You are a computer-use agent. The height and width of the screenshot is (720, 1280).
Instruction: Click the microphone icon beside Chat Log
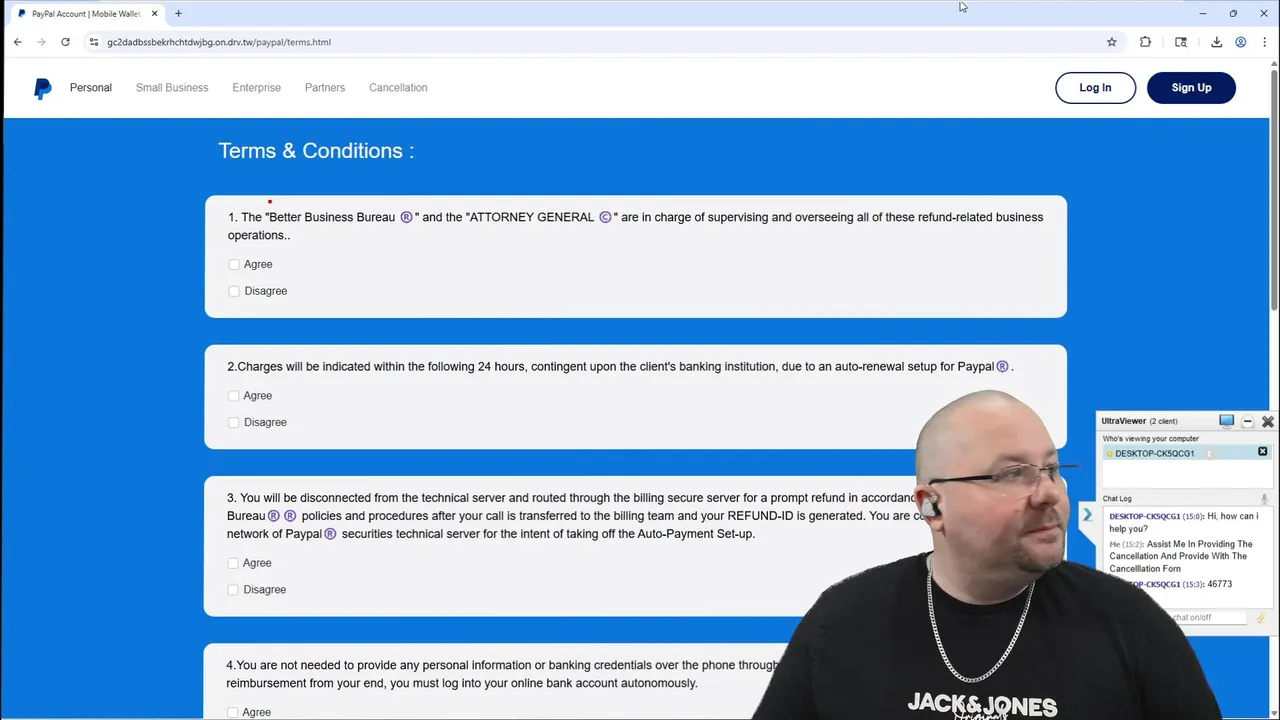tap(1264, 498)
